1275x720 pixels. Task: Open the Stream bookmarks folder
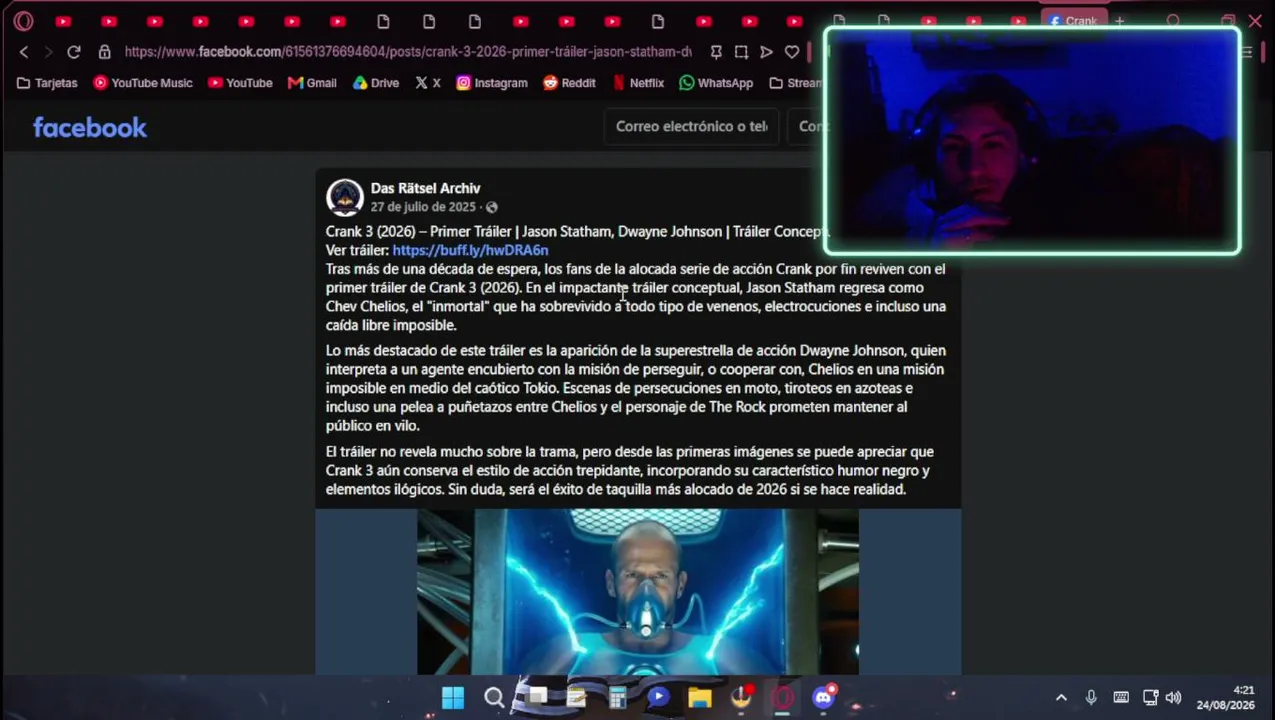pyautogui.click(x=795, y=83)
